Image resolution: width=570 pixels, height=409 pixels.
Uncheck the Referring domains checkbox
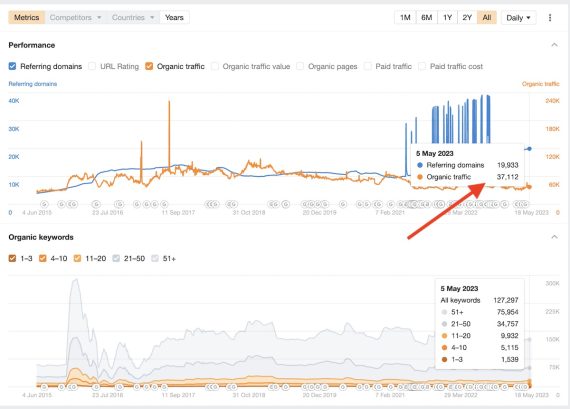[x=12, y=66]
